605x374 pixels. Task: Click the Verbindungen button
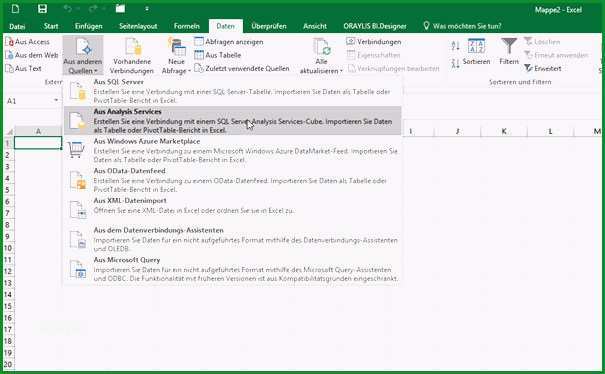(374, 42)
